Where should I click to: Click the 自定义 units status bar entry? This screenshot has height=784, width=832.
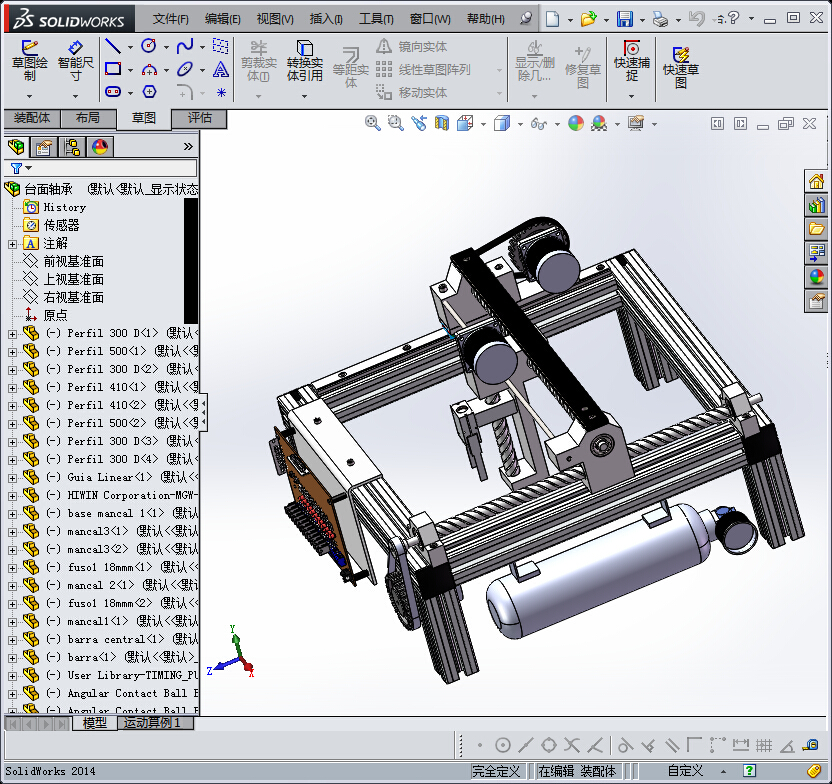pos(685,771)
